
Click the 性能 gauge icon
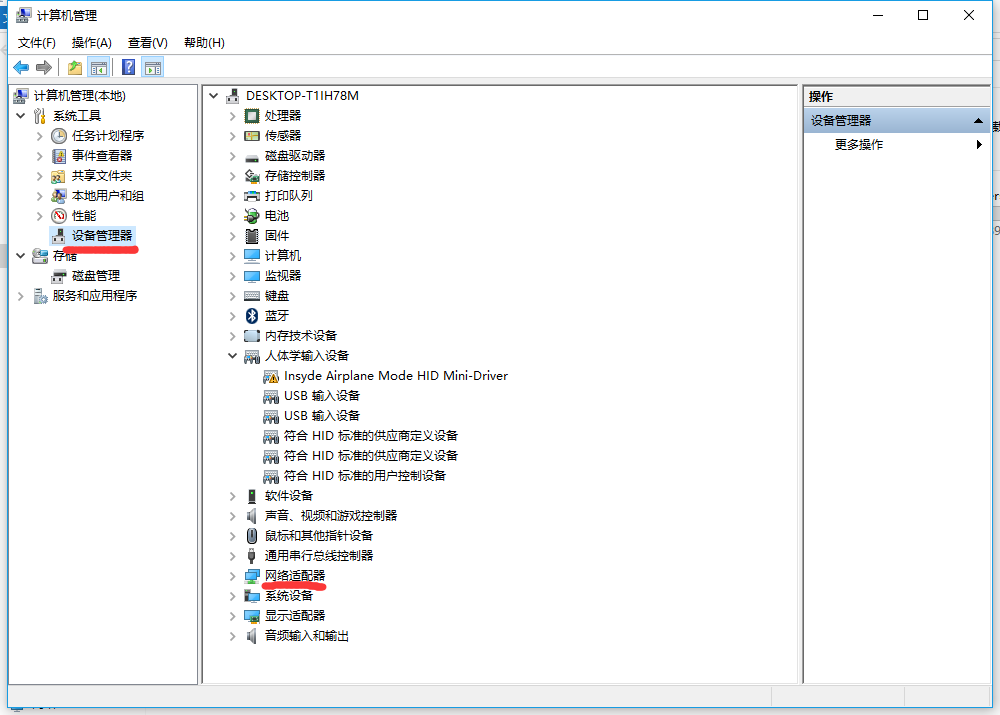click(x=59, y=216)
